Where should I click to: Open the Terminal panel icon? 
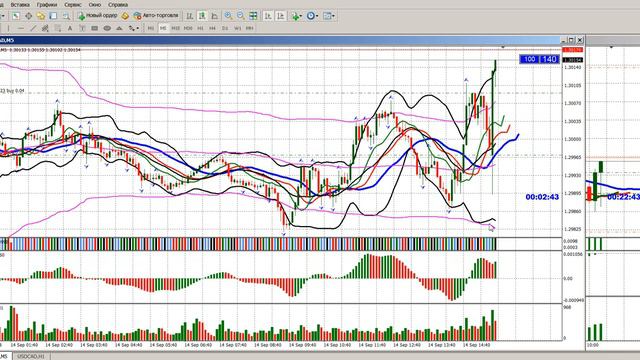tap(53, 16)
